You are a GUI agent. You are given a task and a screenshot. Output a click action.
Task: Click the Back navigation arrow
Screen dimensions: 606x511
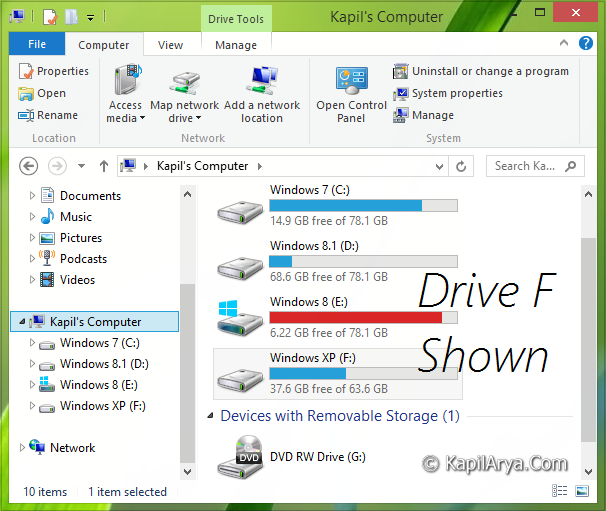29,166
